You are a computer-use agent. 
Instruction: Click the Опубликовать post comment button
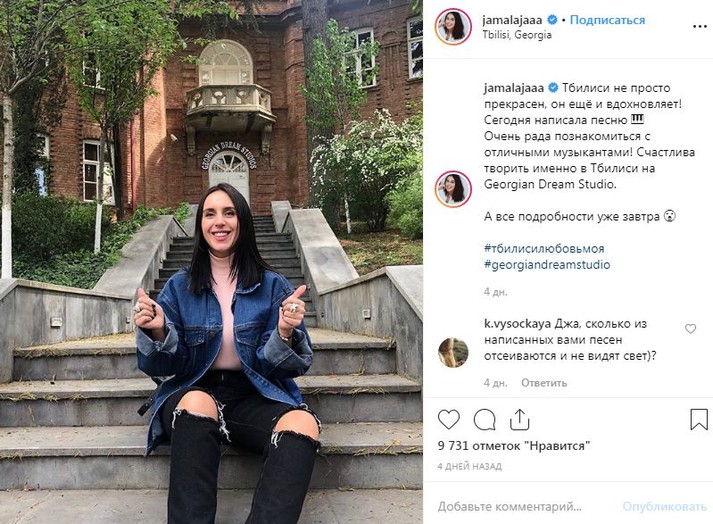664,506
